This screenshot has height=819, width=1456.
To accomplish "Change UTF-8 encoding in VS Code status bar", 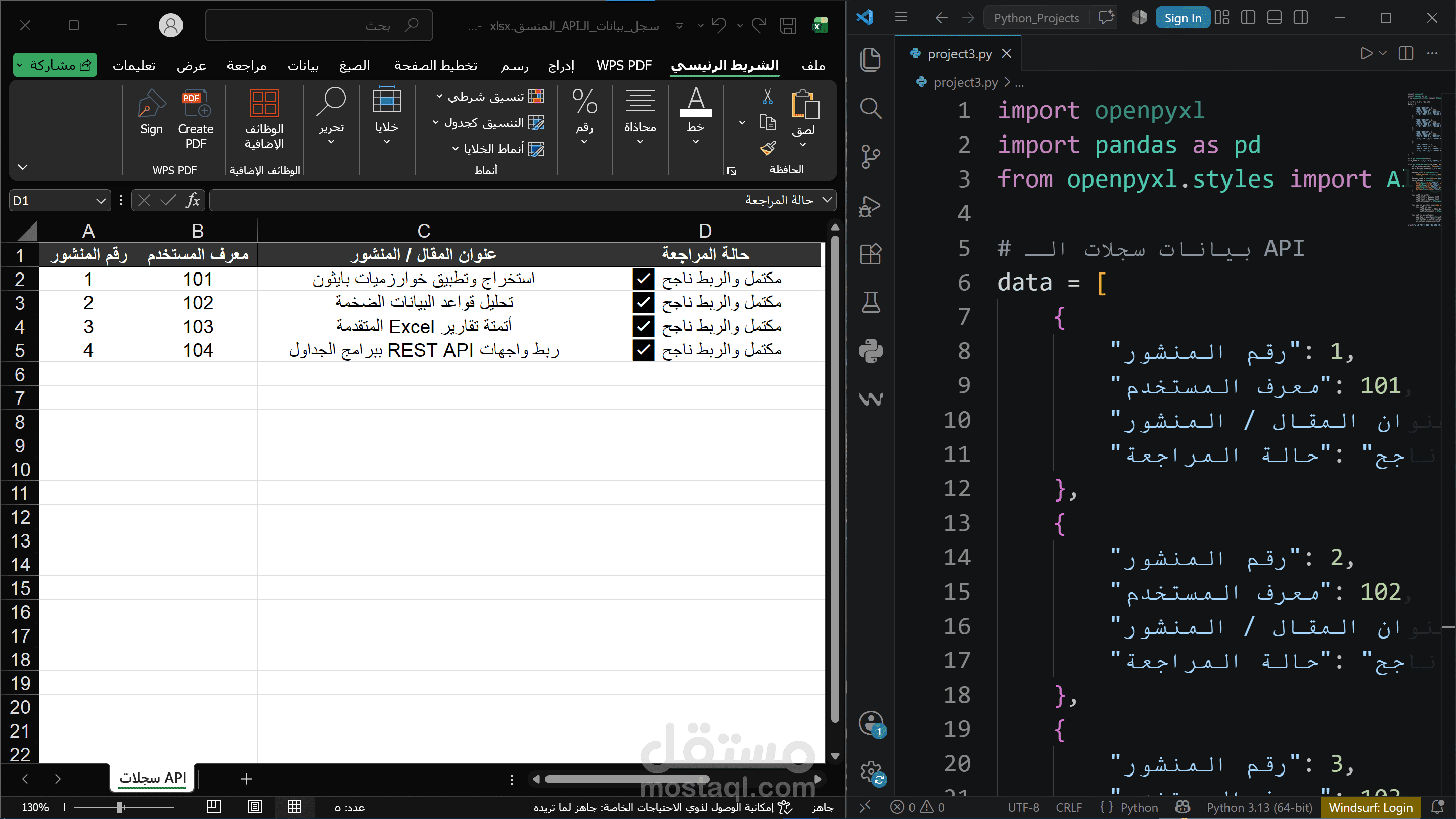I will (x=1023, y=807).
